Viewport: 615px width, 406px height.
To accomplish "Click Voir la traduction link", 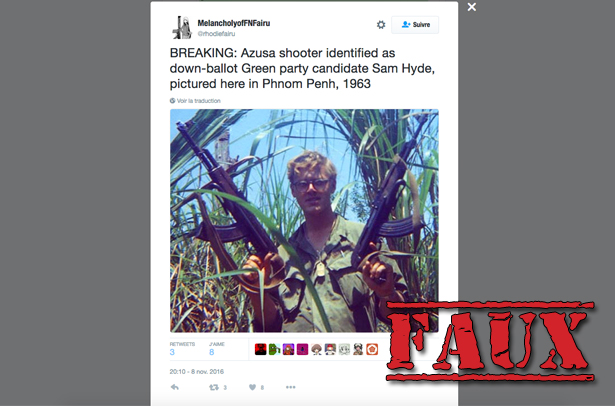I will (x=198, y=101).
